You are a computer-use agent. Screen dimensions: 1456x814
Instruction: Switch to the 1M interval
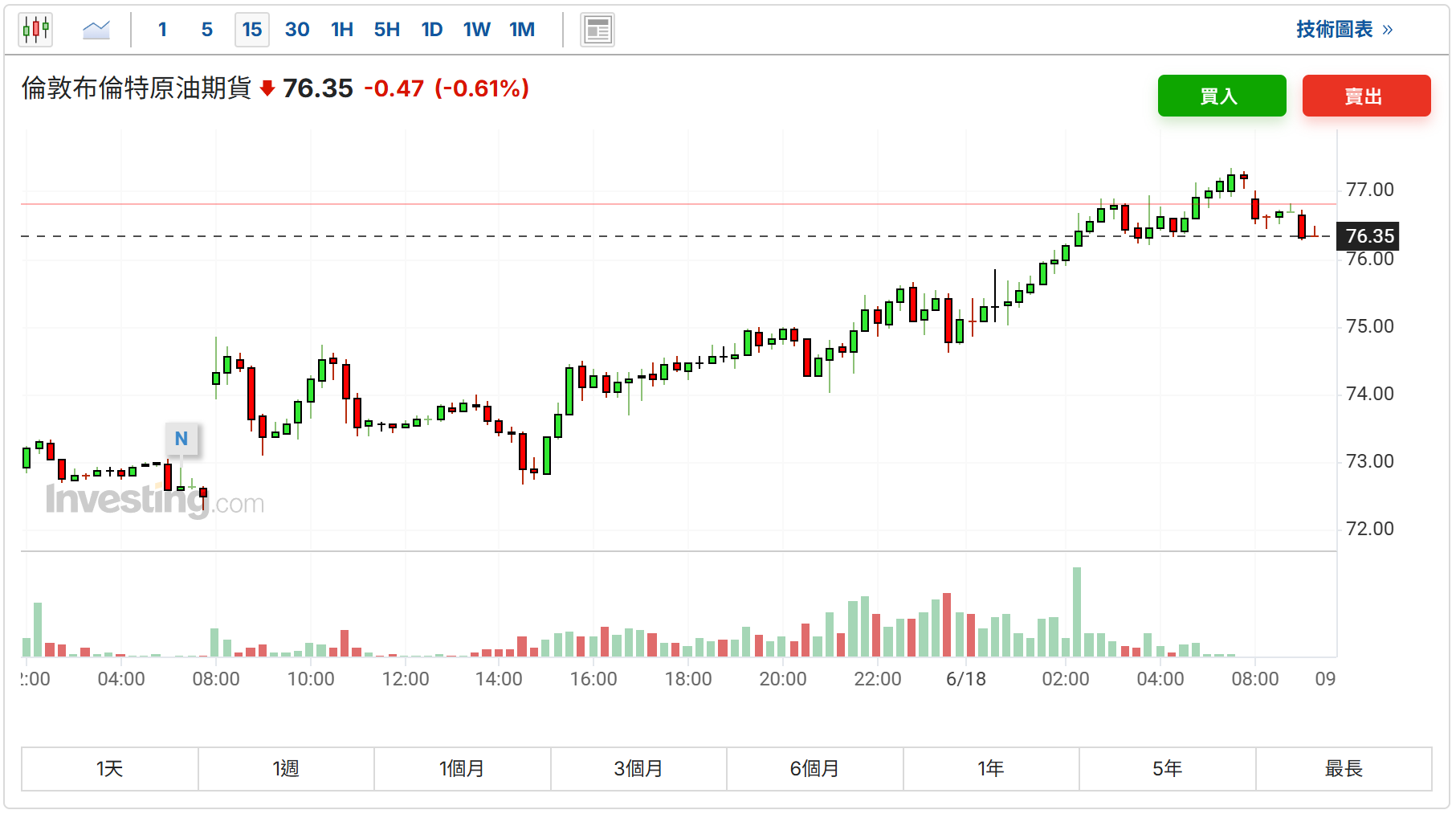522,30
